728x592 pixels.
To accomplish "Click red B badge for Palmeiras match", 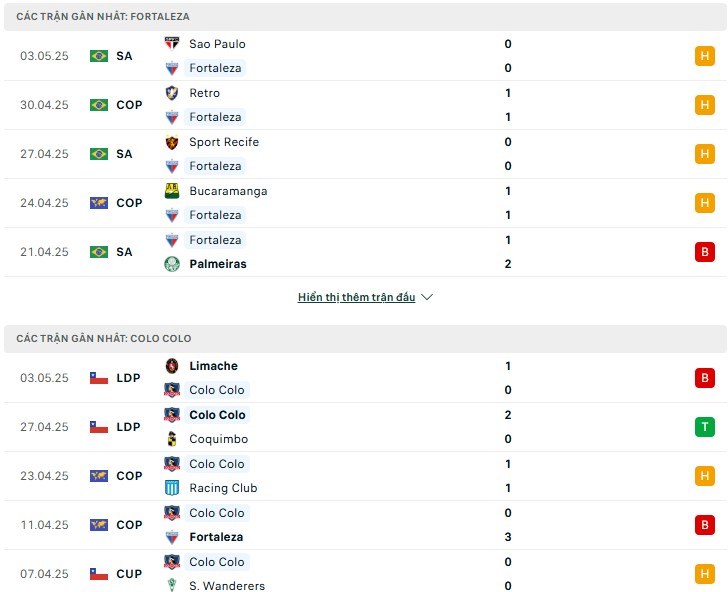I will [704, 252].
